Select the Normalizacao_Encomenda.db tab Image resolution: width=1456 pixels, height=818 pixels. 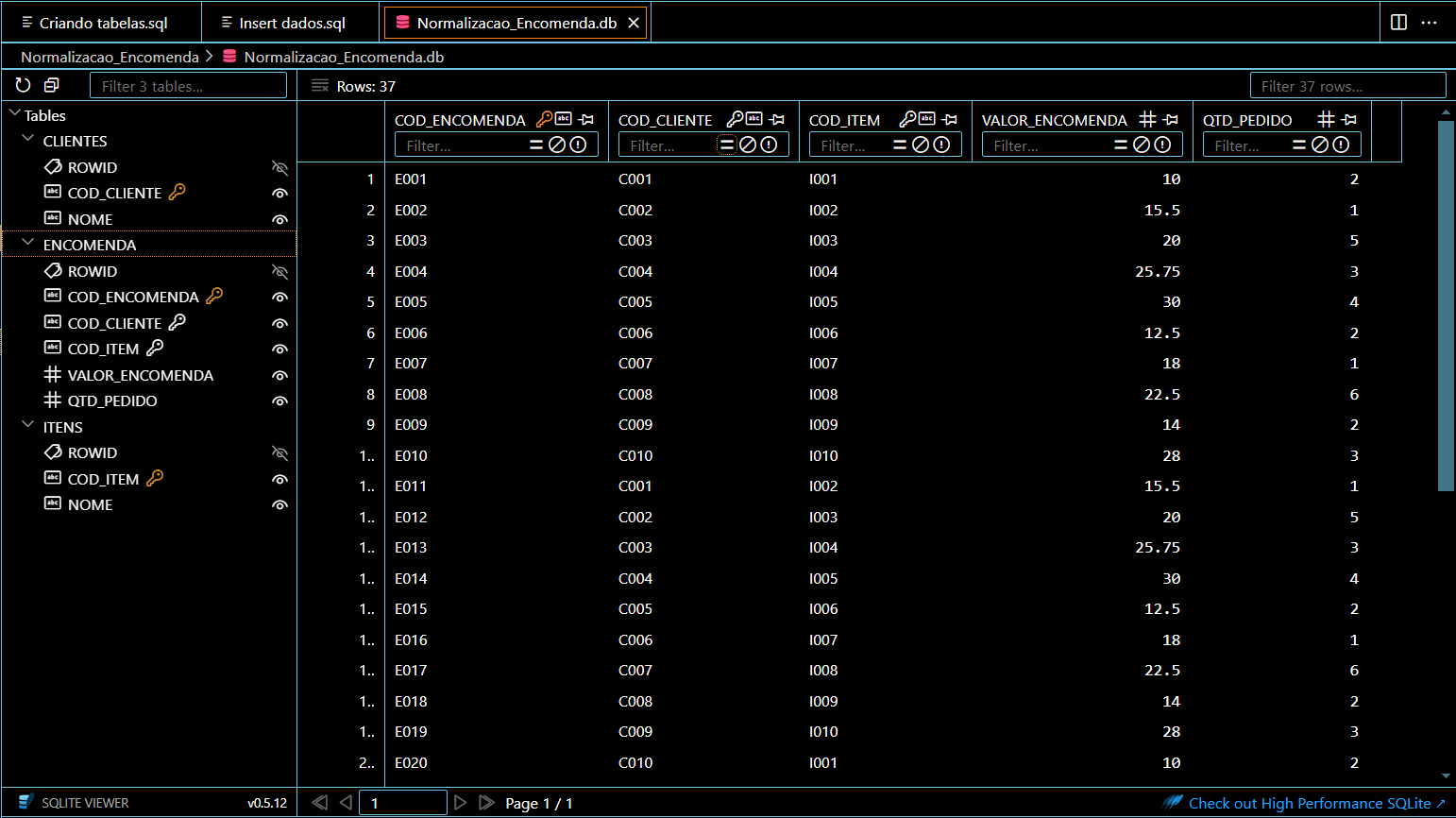(516, 23)
